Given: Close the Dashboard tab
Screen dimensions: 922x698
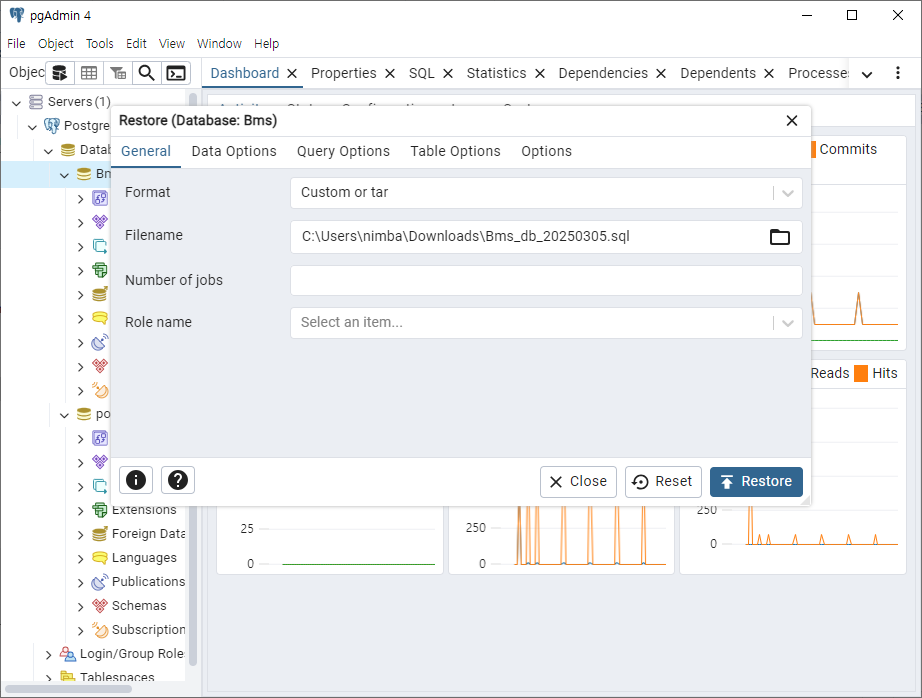Looking at the screenshot, I should pyautogui.click(x=292, y=74).
